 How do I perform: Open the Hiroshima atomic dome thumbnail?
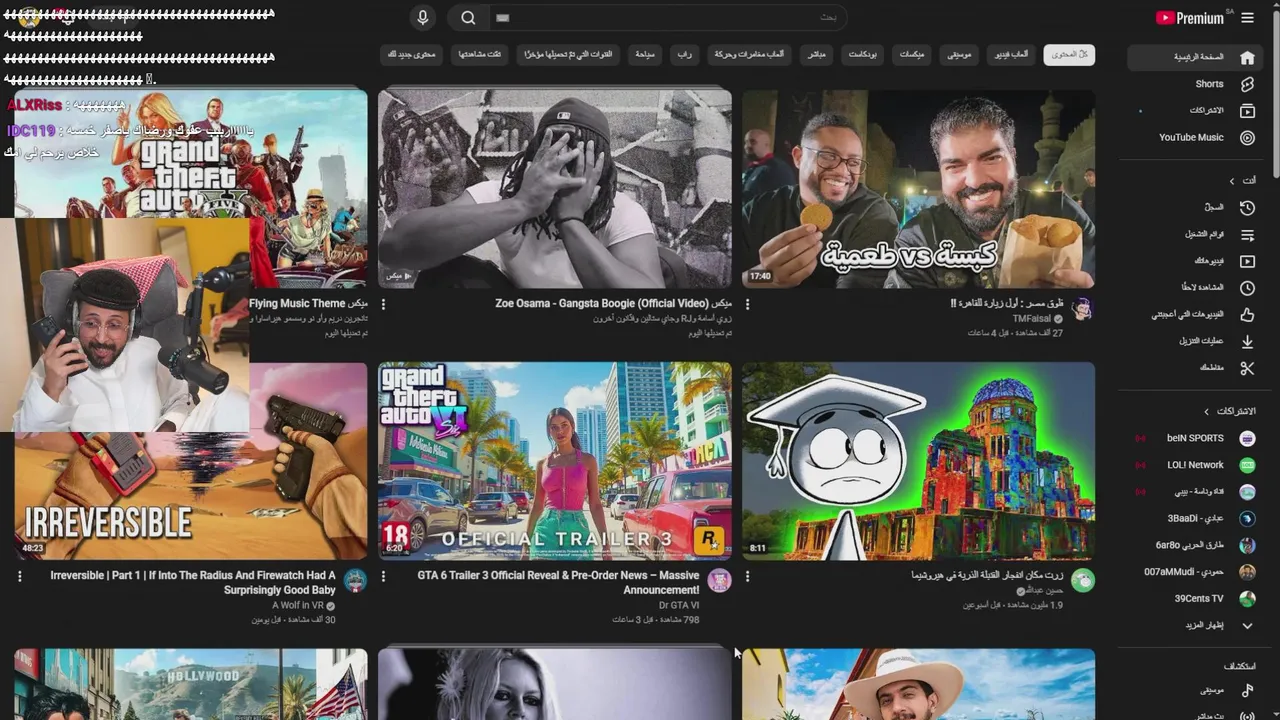[x=918, y=461]
